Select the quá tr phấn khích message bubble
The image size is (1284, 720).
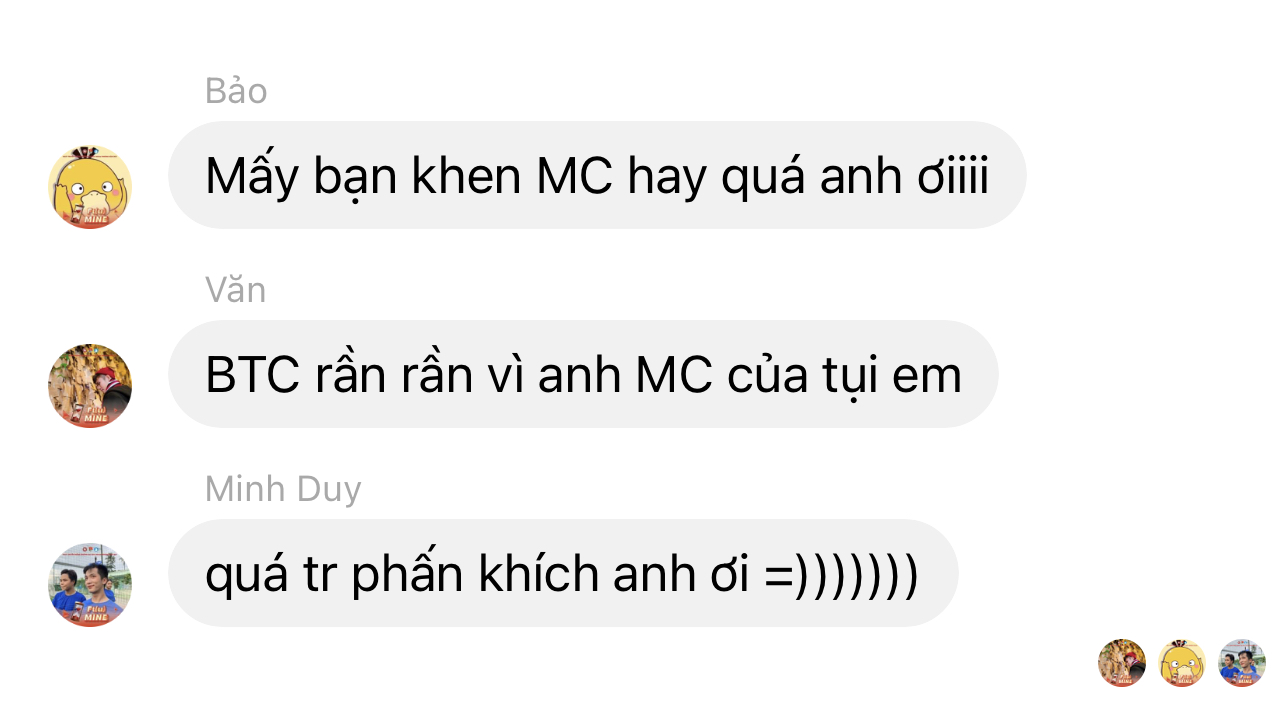pos(563,573)
